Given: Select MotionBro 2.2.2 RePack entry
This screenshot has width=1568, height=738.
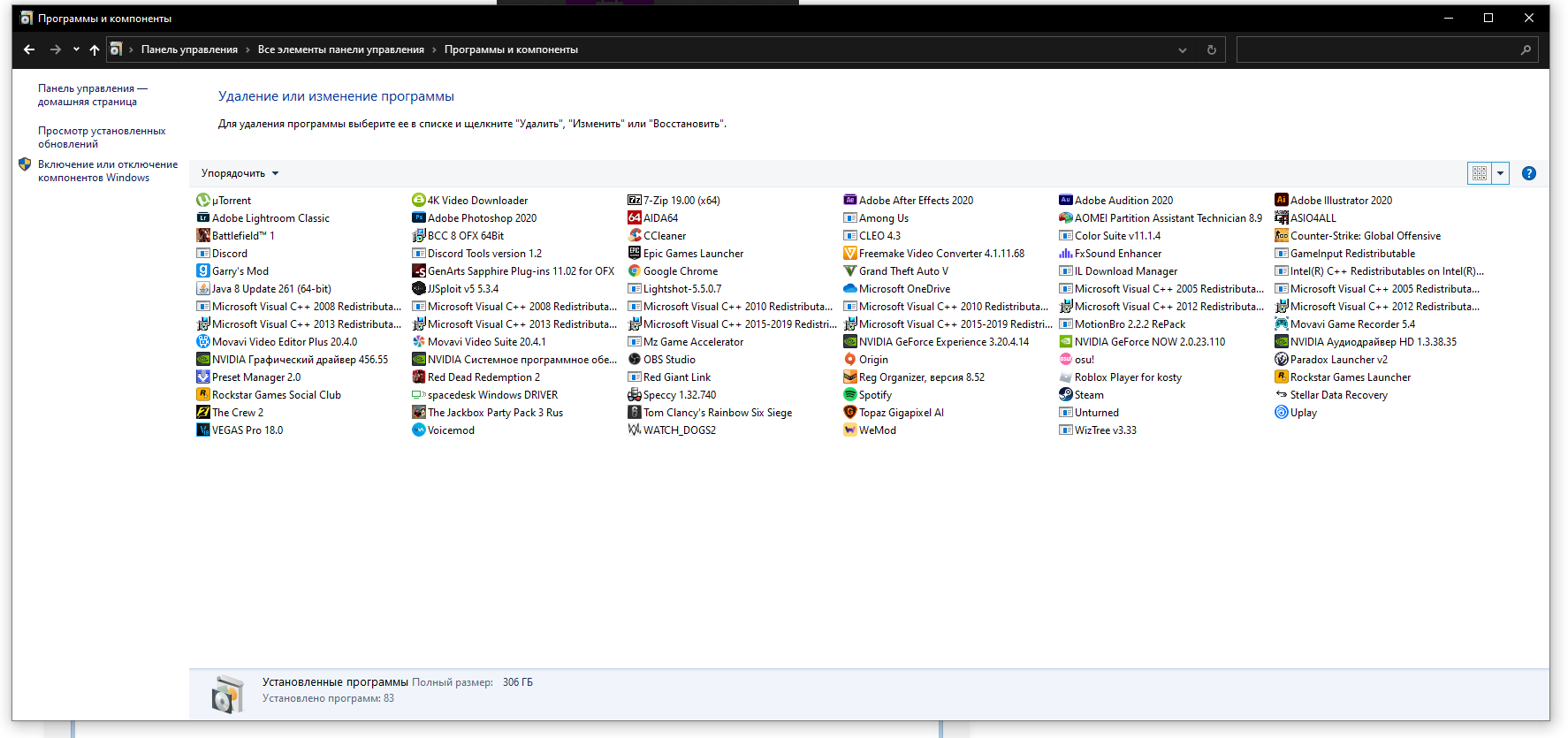Looking at the screenshot, I should 1123,324.
